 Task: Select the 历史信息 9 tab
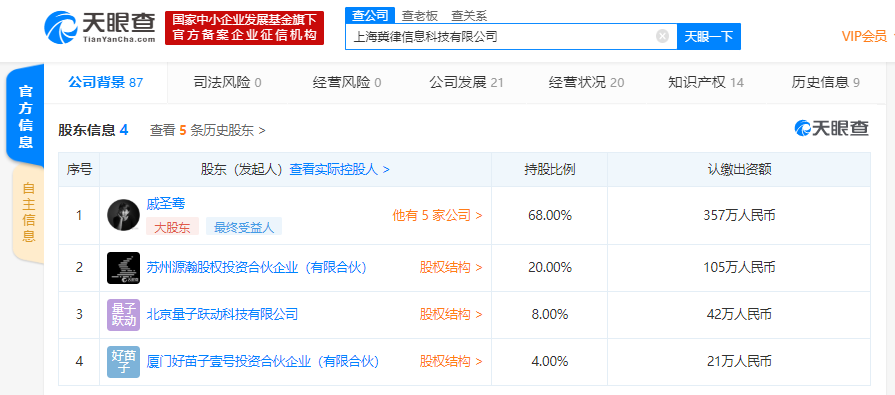pos(825,83)
